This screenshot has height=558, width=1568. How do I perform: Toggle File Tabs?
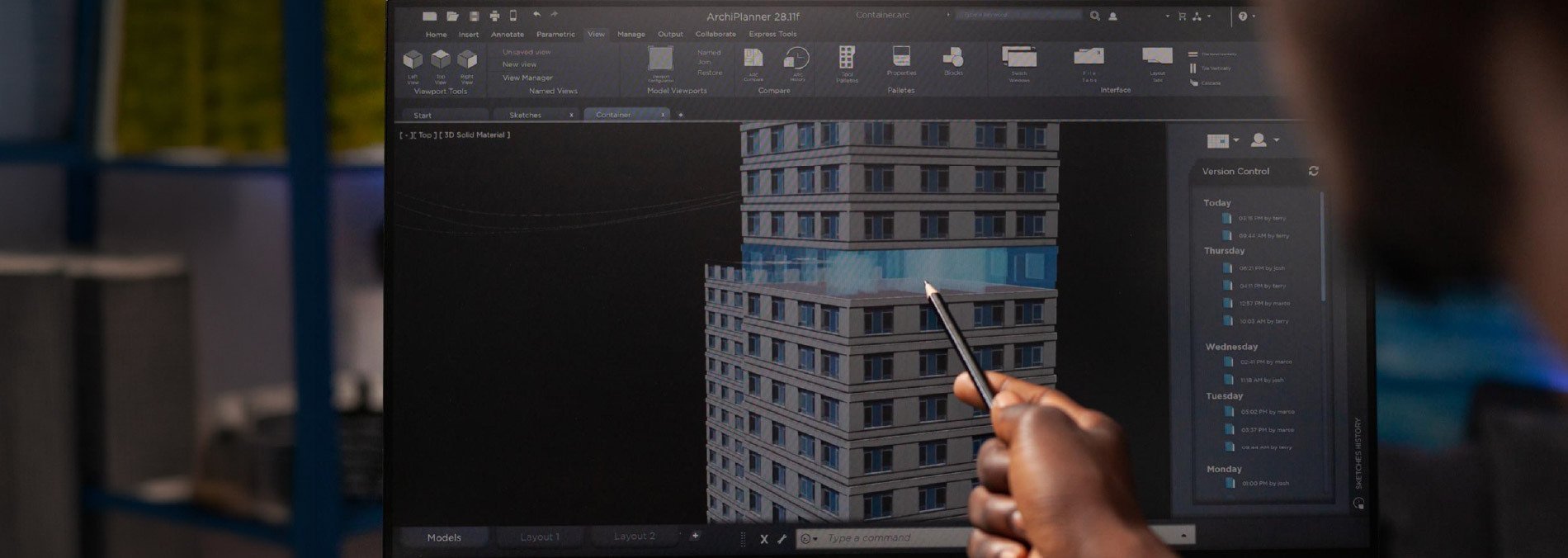(1089, 64)
